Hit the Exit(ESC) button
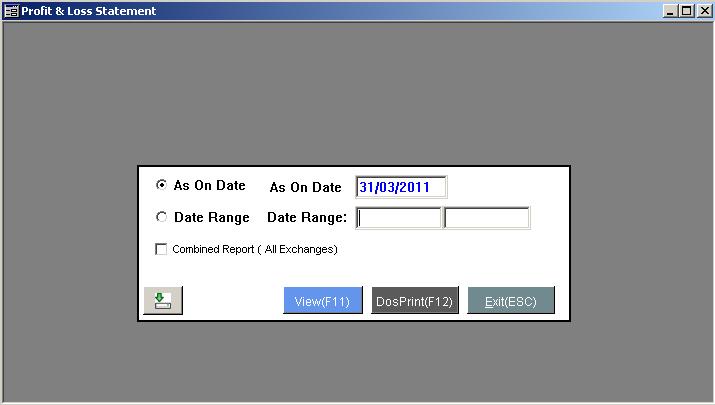This screenshot has width=715, height=405. coord(511,301)
